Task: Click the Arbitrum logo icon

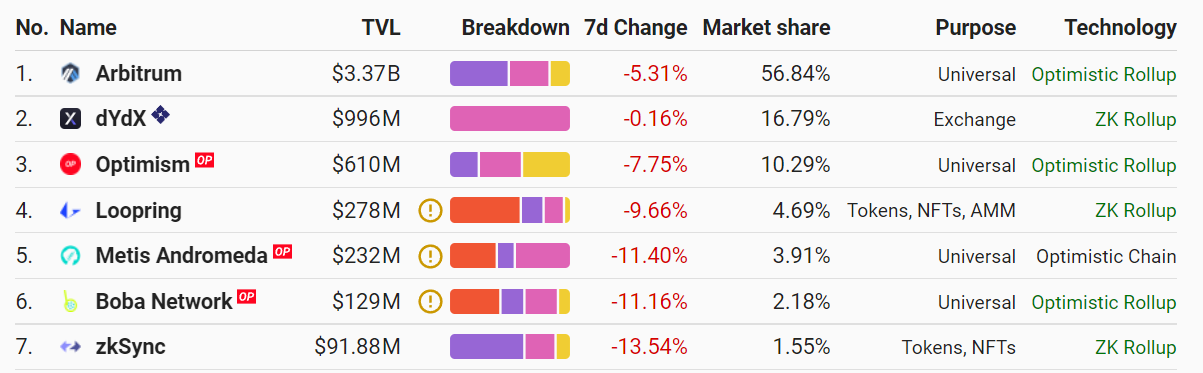Action: [x=70, y=73]
